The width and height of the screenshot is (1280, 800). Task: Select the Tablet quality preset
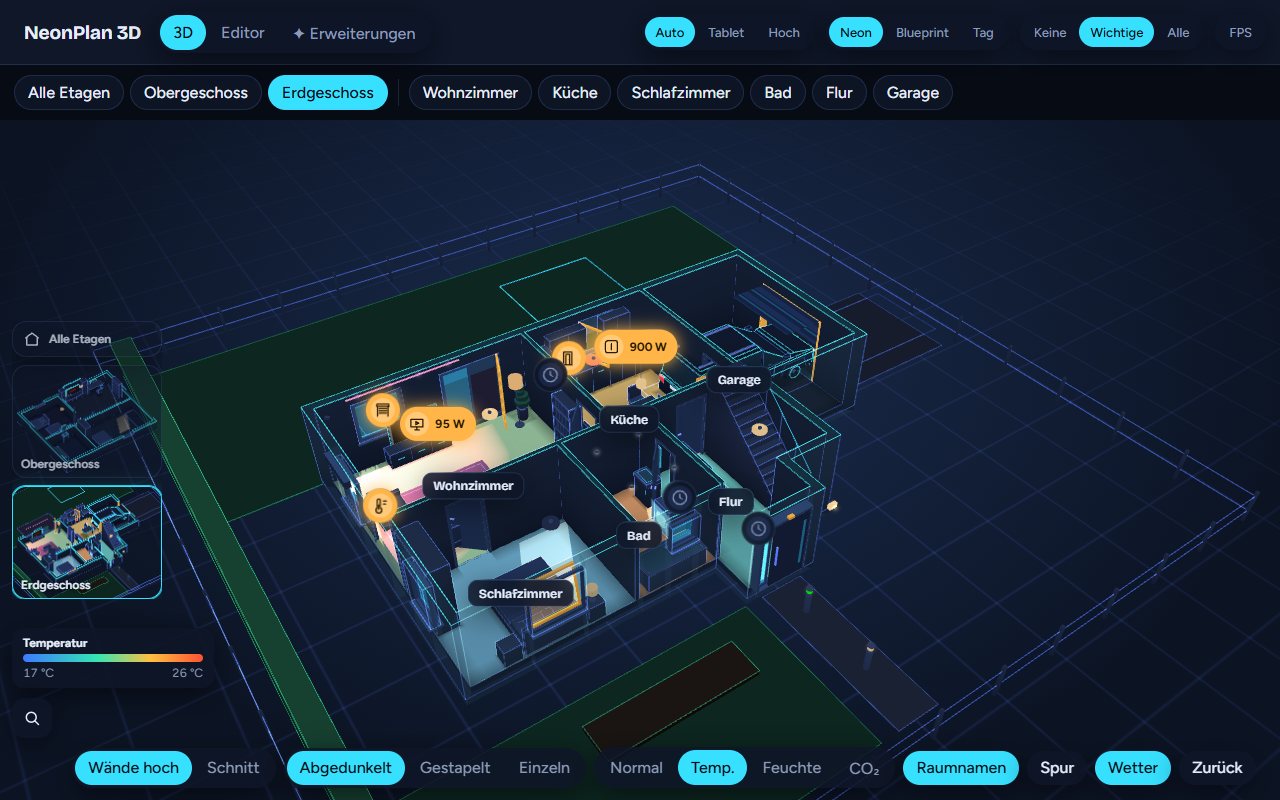coord(726,33)
